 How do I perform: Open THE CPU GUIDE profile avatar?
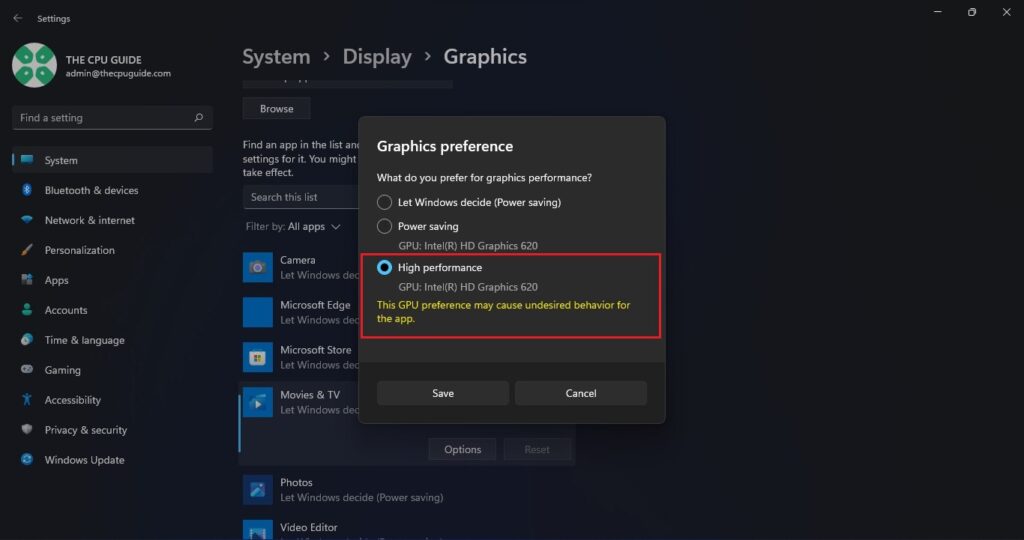(34, 65)
